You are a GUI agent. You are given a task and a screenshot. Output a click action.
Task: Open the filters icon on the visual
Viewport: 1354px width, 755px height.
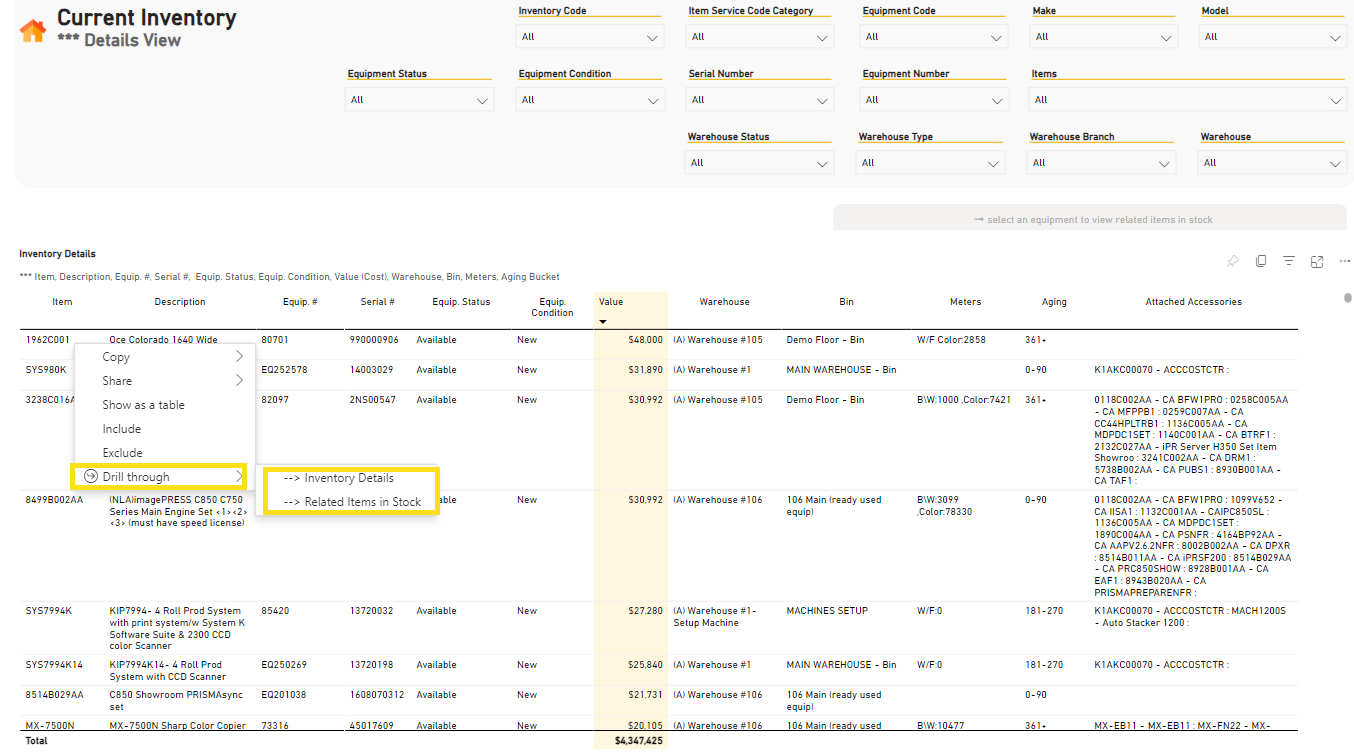point(1289,261)
